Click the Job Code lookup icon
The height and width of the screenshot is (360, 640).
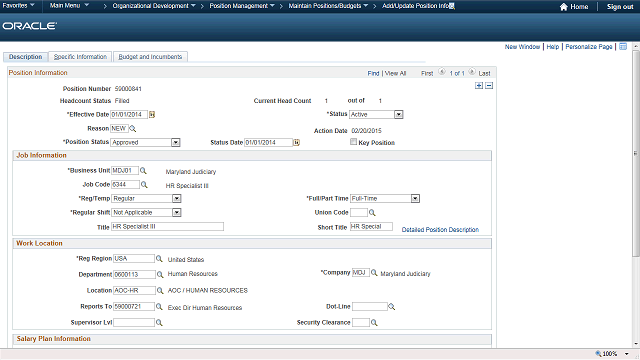[144, 185]
